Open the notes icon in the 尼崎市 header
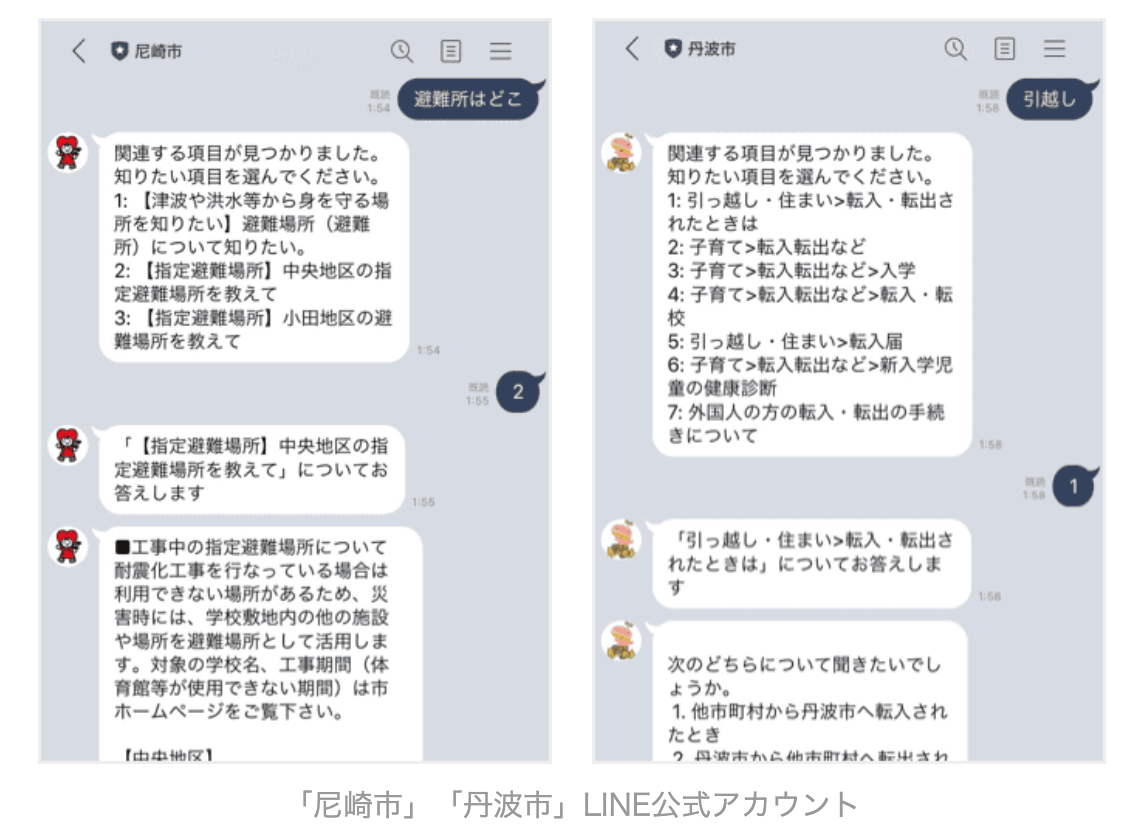This screenshot has width=1138, height=834. pos(451,51)
